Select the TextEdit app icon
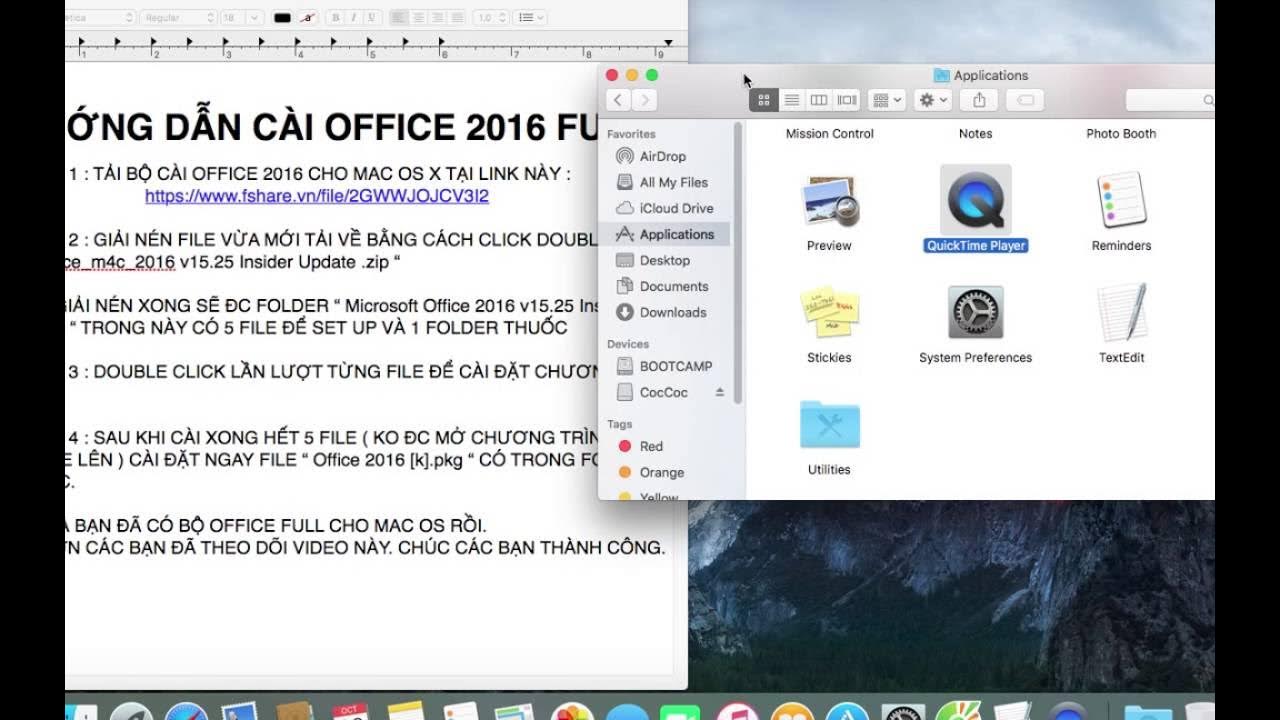The height and width of the screenshot is (720, 1280). pyautogui.click(x=1121, y=313)
